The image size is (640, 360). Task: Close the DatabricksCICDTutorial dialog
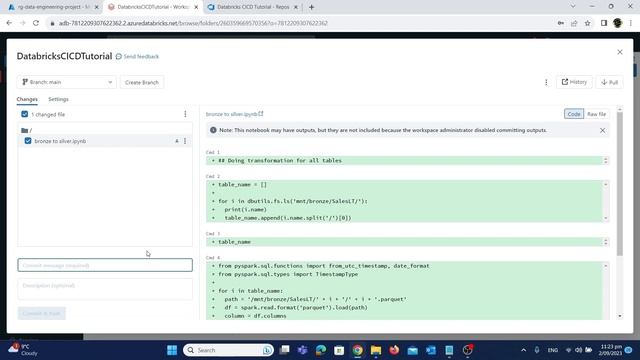point(620,52)
